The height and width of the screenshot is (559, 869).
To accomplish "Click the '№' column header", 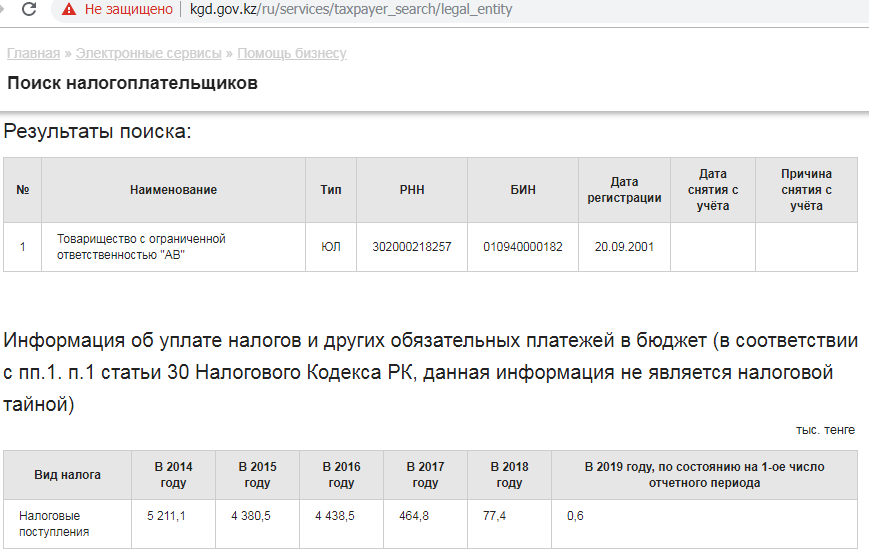I will (x=23, y=190).
